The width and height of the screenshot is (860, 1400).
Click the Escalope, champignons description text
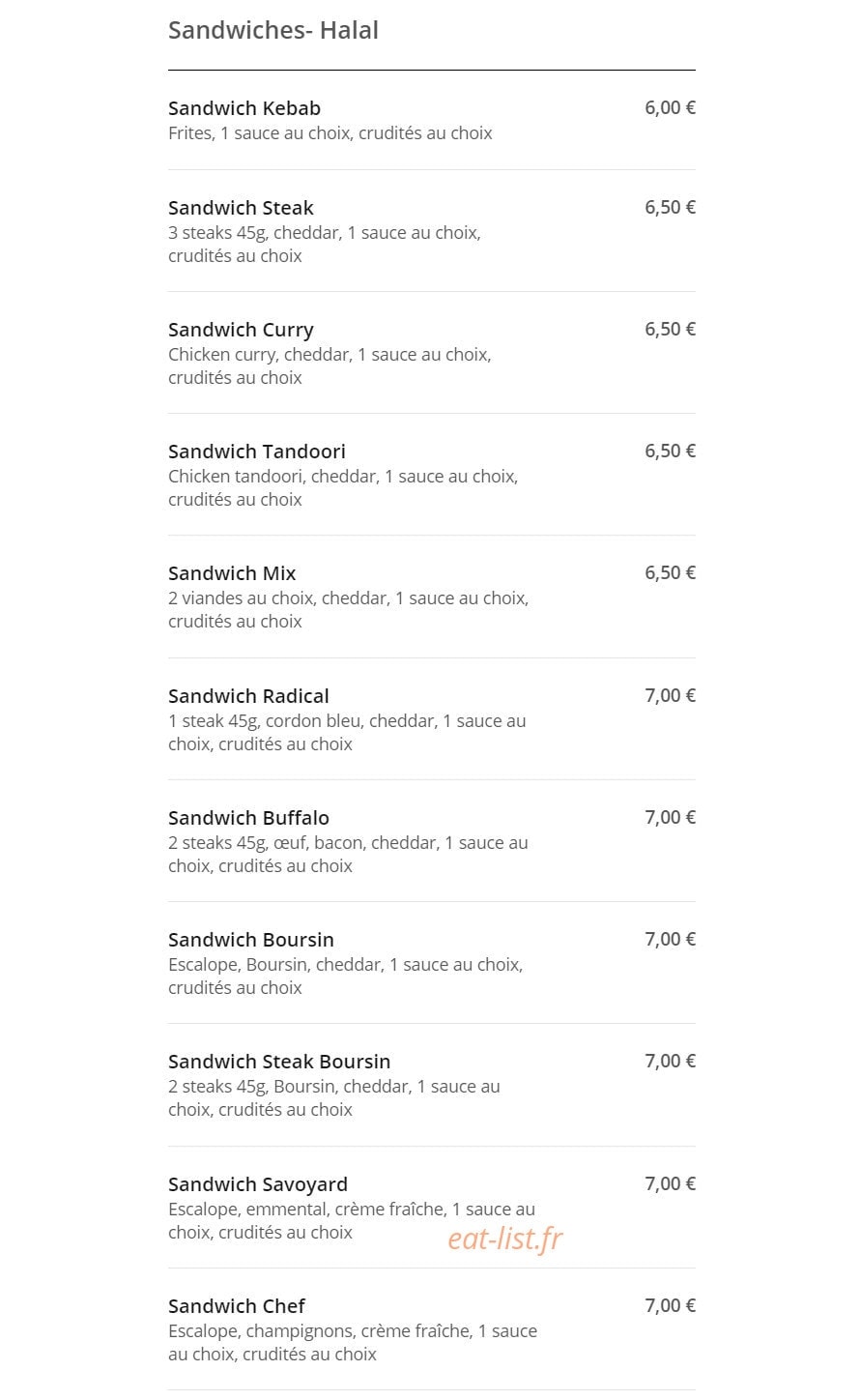tap(353, 1343)
